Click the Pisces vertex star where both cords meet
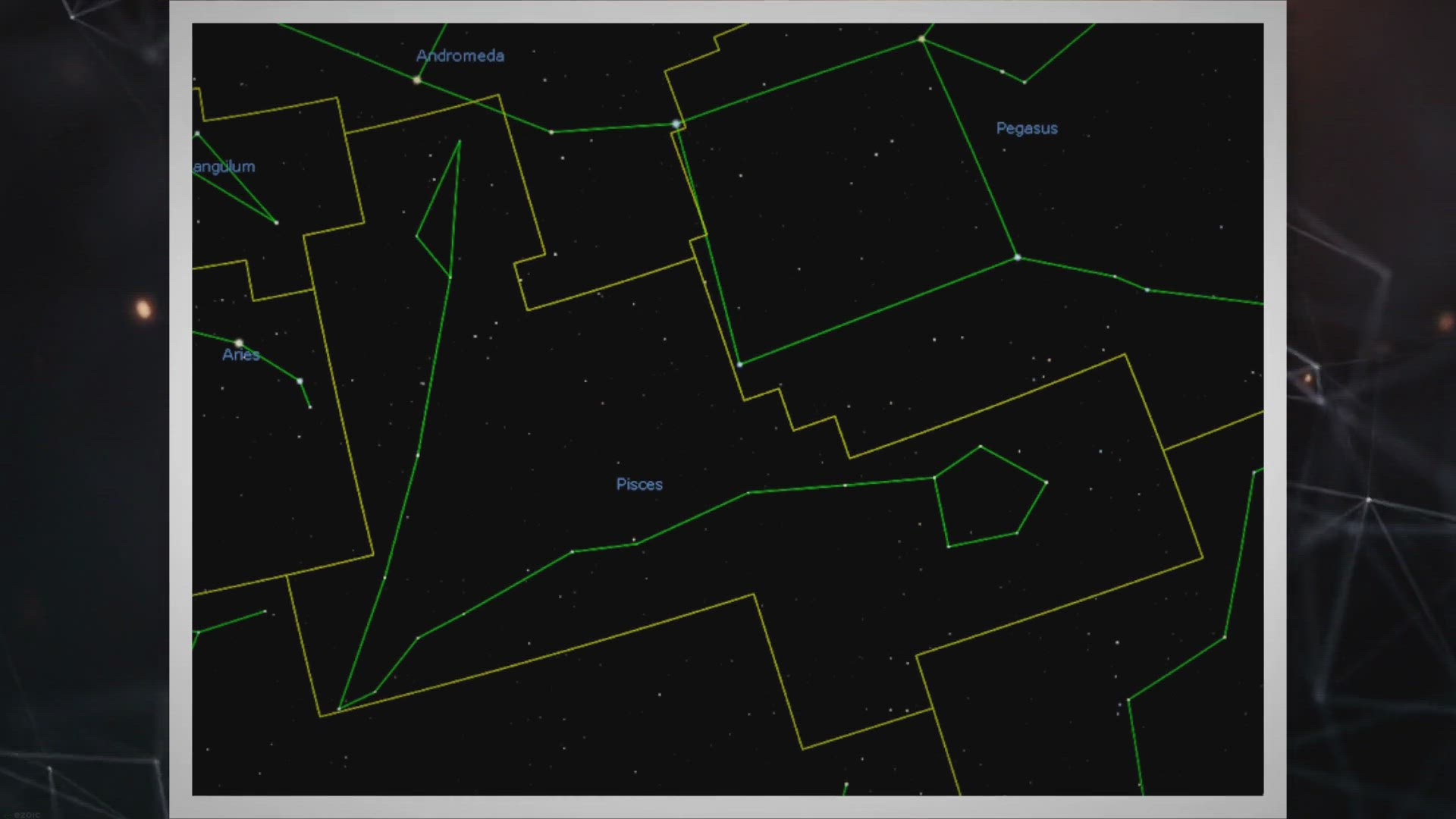 pos(339,709)
